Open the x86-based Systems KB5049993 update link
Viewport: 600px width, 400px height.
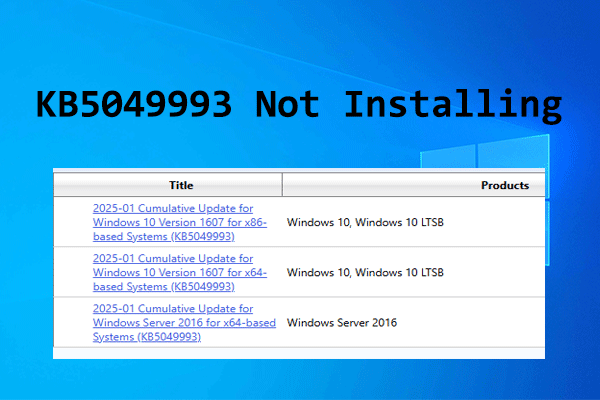pos(179,222)
